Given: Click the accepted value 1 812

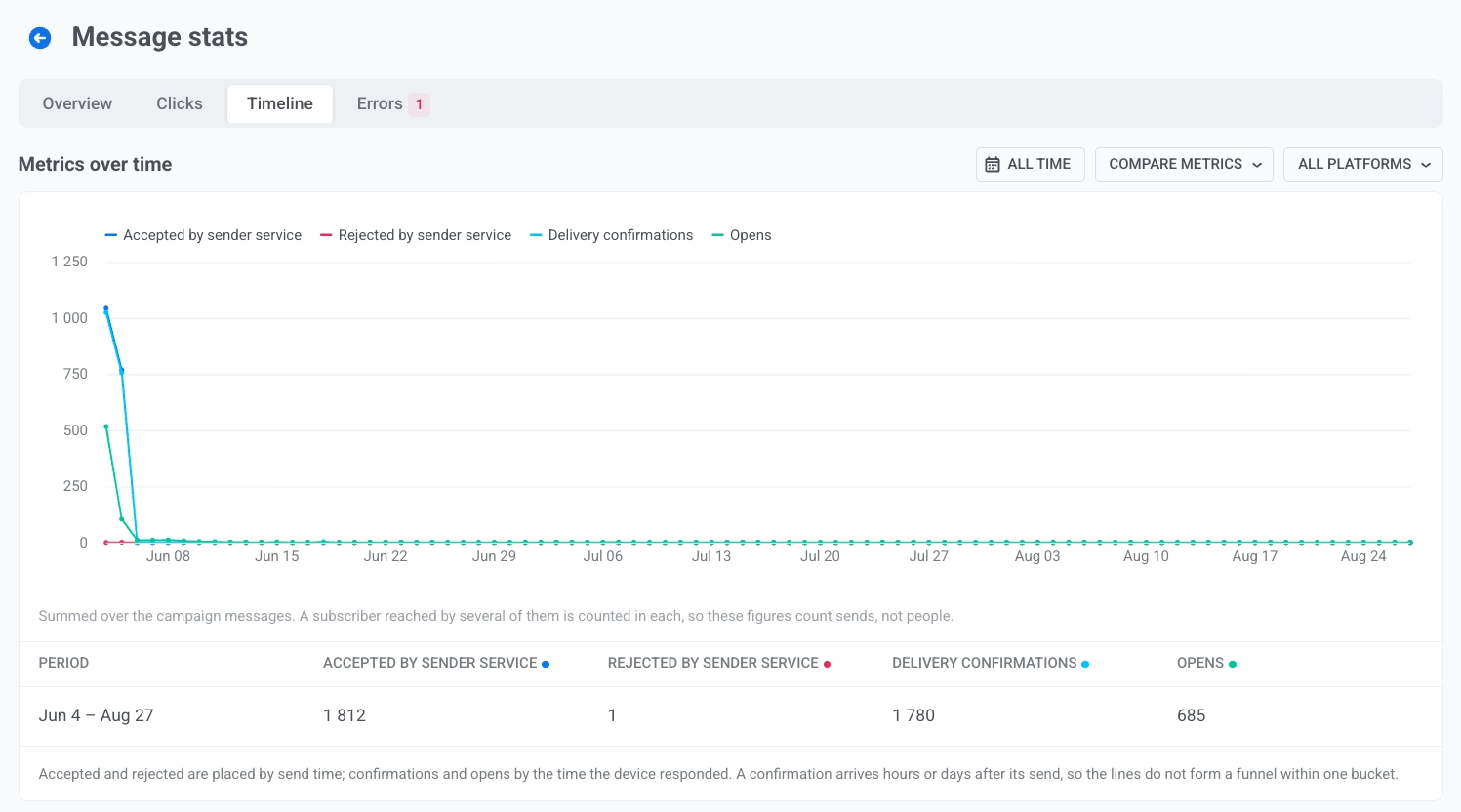Looking at the screenshot, I should (x=345, y=715).
